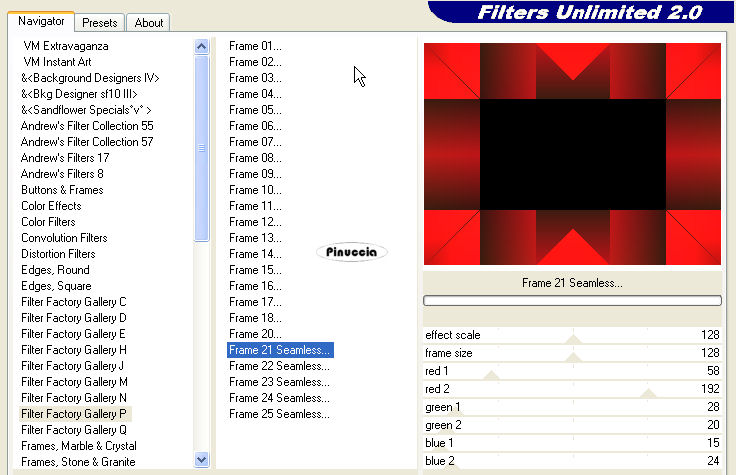Select &<Background Designers IV> category
The width and height of the screenshot is (736, 475).
pos(90,78)
